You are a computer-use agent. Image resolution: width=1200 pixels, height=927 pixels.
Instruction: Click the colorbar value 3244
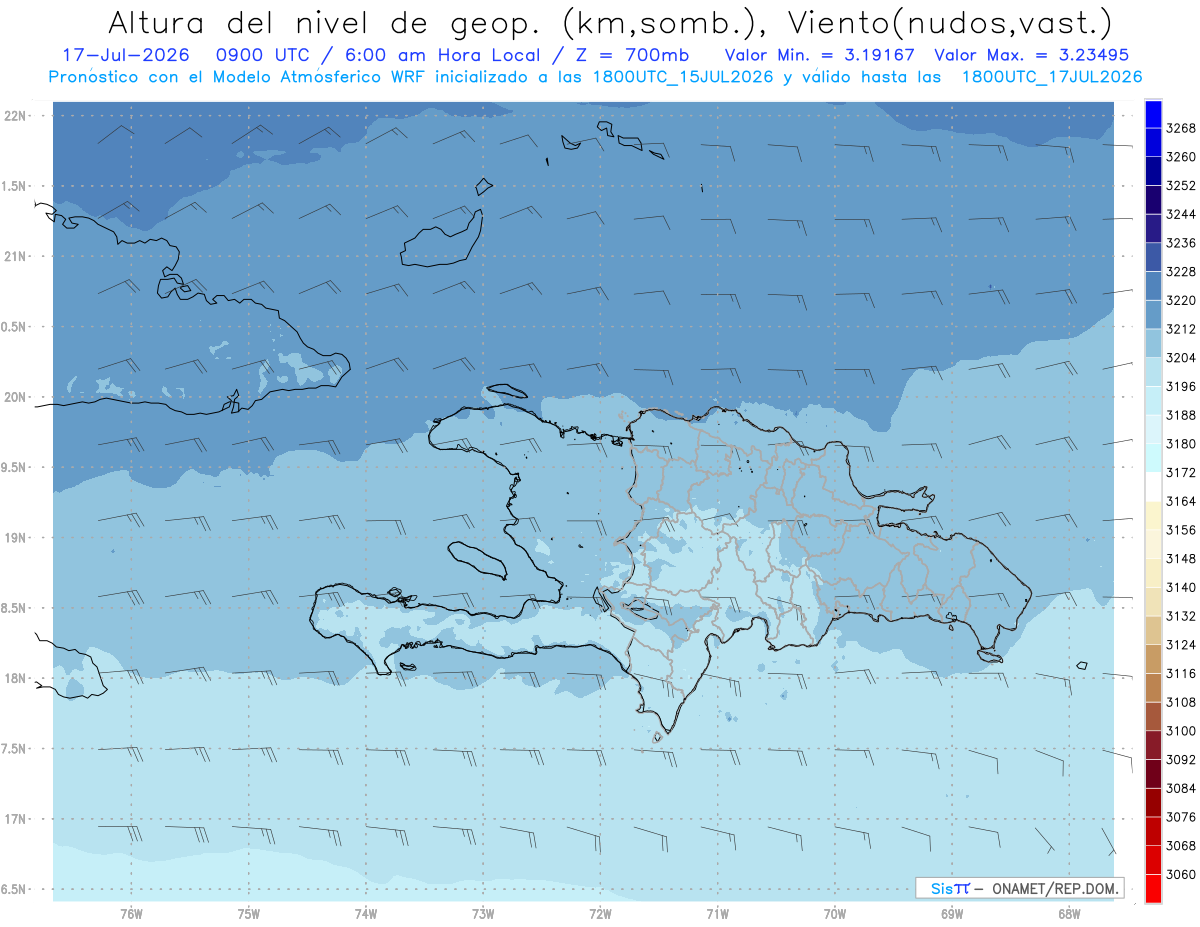coord(1181,214)
